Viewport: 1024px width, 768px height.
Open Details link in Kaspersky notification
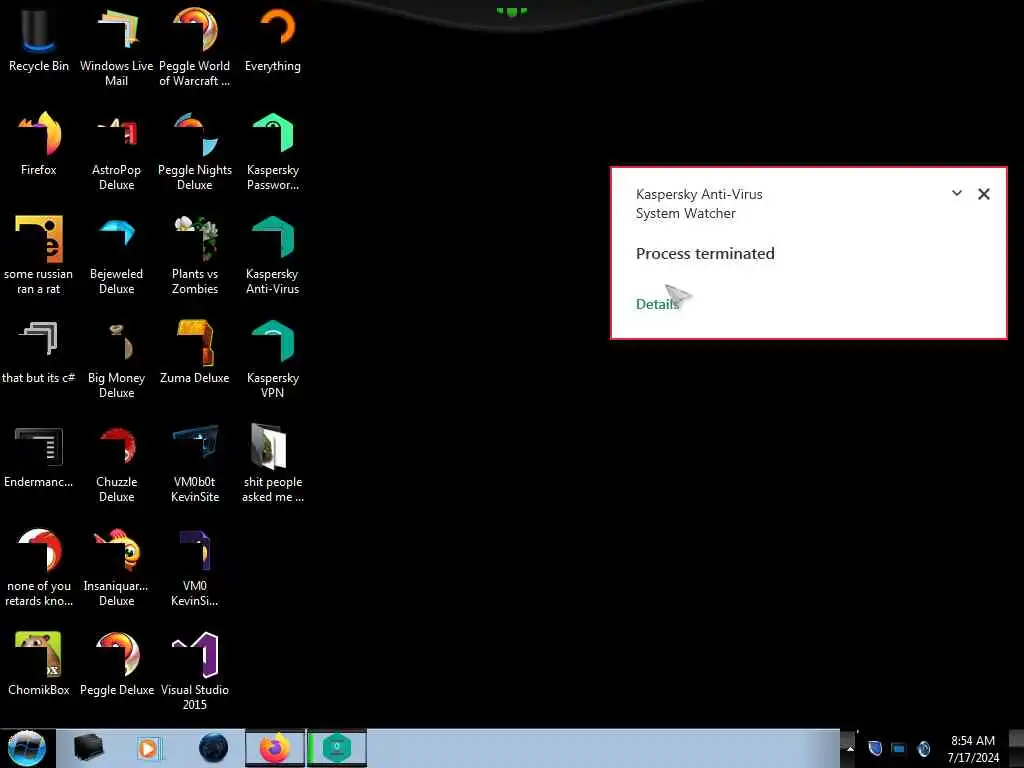(657, 304)
